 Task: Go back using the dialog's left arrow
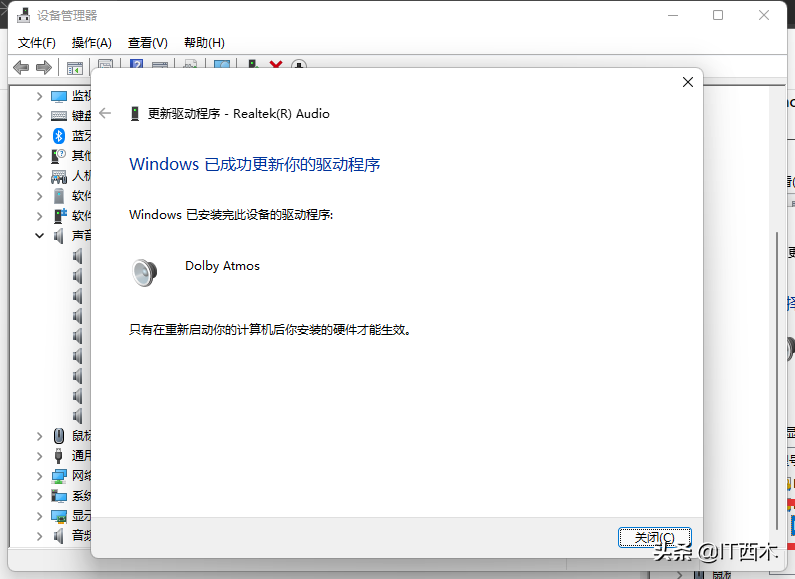(x=105, y=113)
